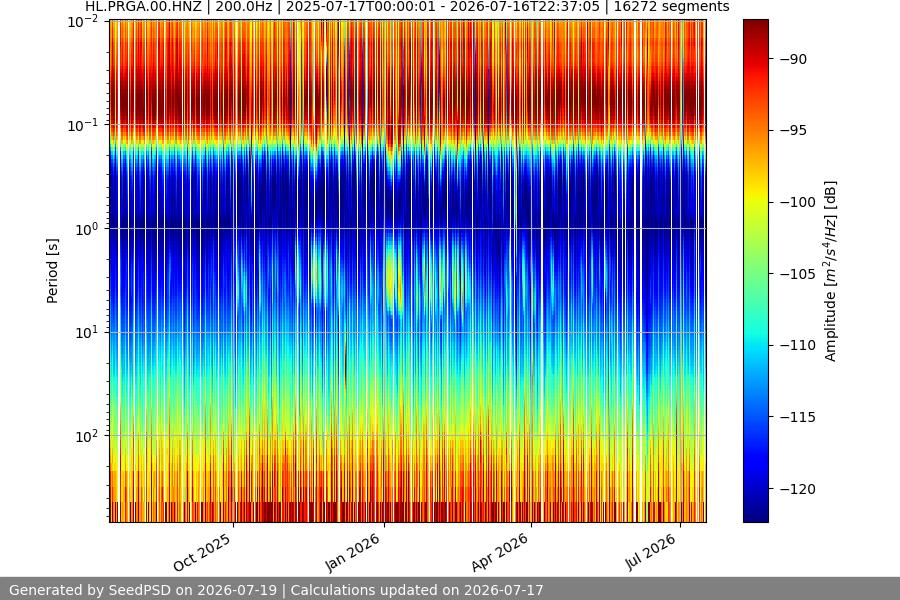The width and height of the screenshot is (900, 600).
Task: Click the 10² period tick label
Action: coord(87,436)
